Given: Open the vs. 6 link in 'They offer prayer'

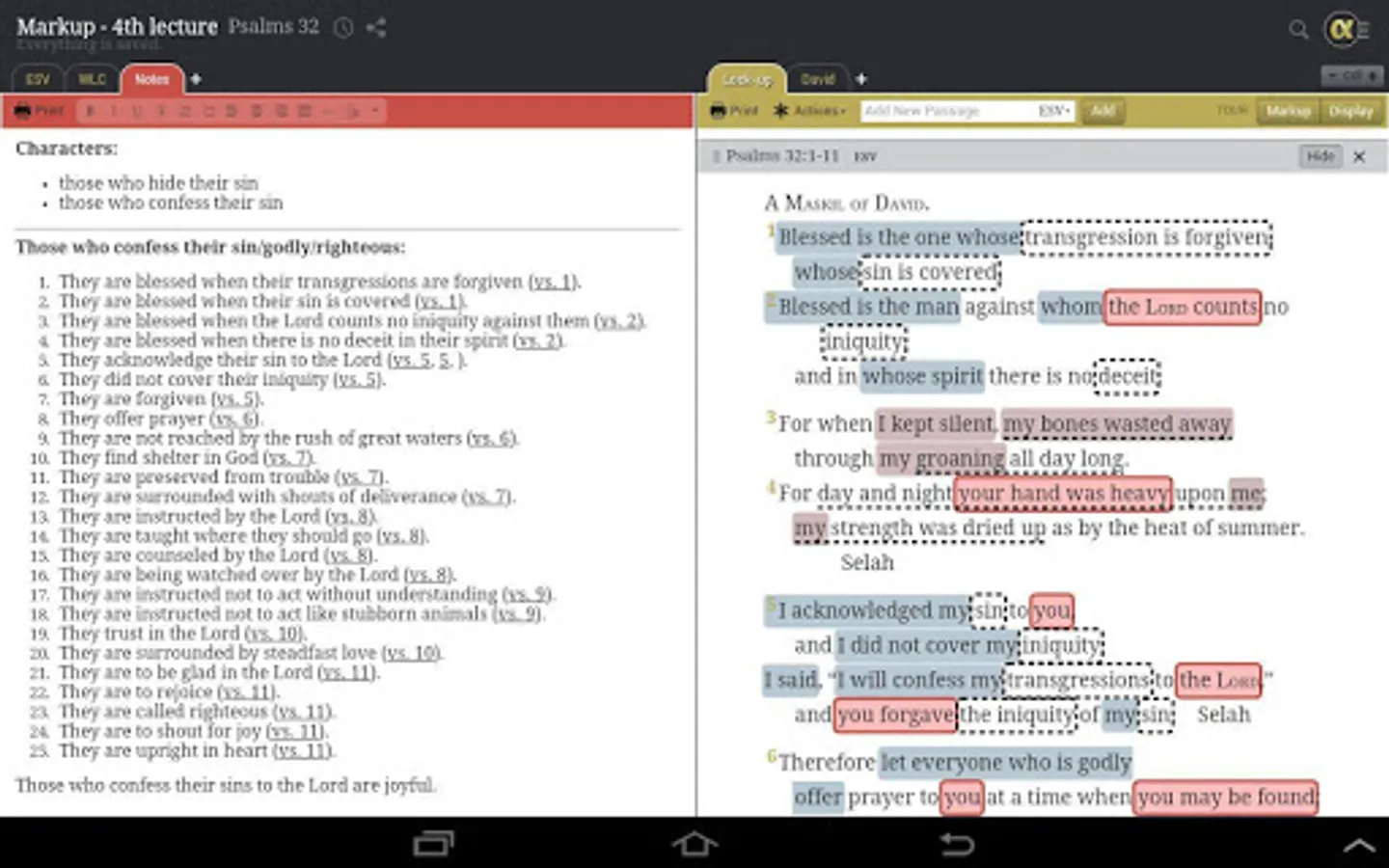Looking at the screenshot, I should point(234,419).
